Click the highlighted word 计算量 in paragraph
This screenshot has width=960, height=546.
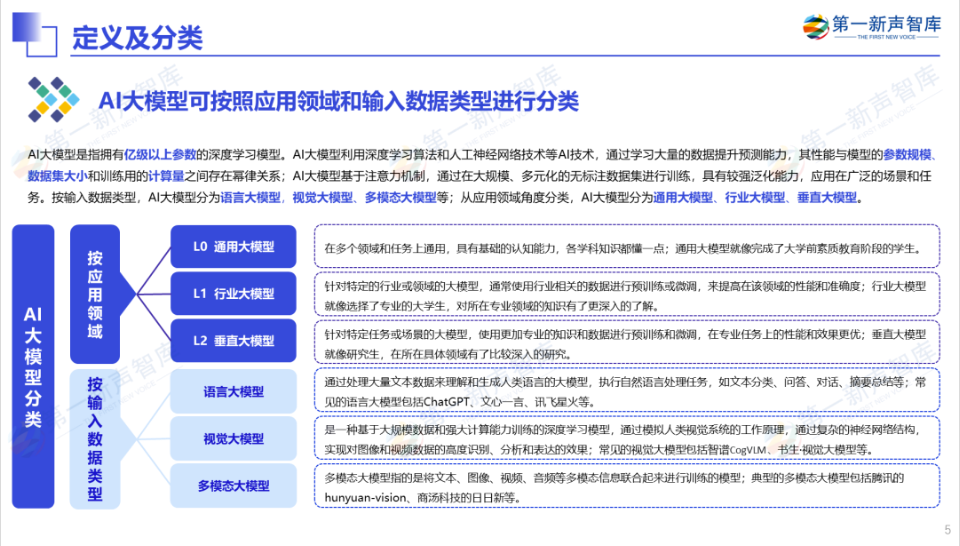click(167, 176)
